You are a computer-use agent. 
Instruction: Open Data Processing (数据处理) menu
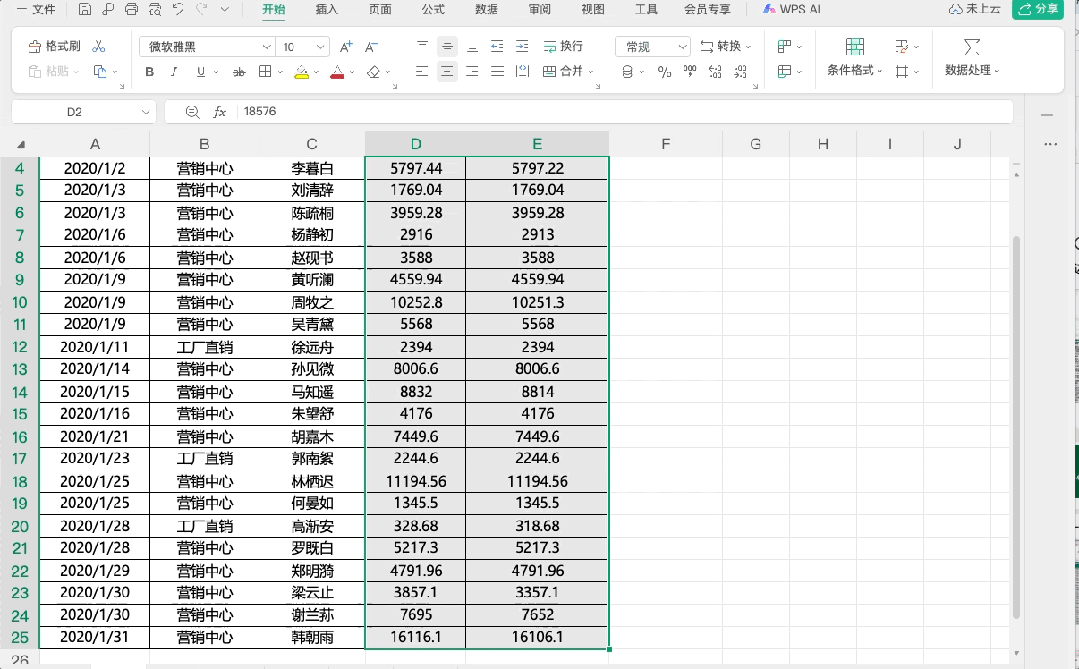click(x=972, y=70)
